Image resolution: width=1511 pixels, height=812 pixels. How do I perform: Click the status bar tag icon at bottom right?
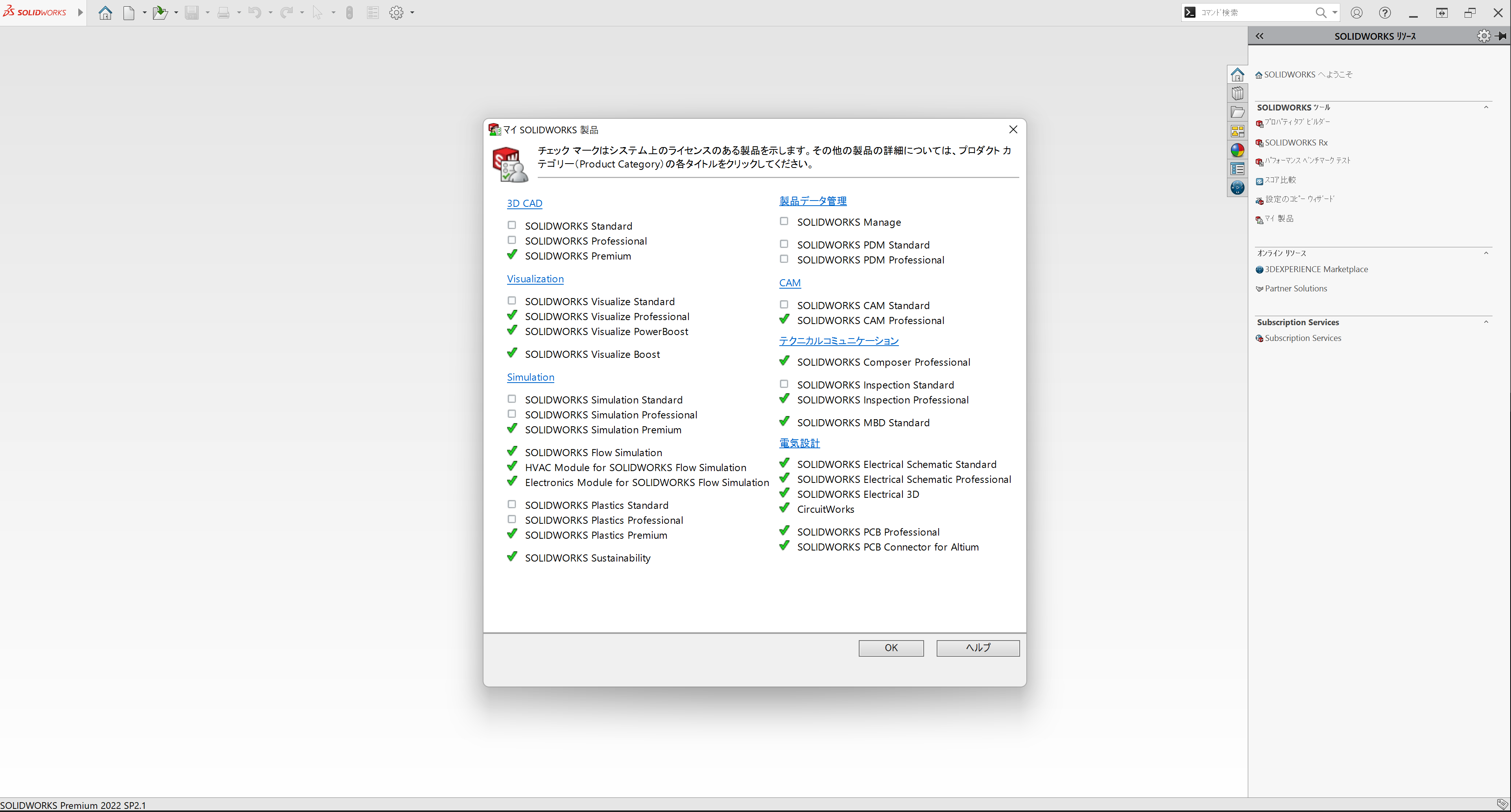1502,804
